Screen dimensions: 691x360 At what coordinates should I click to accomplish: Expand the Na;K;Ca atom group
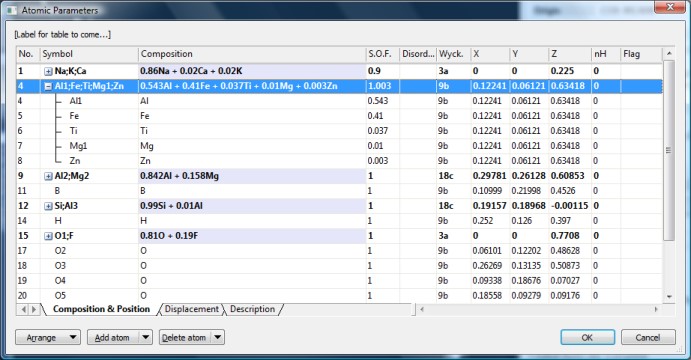48,71
